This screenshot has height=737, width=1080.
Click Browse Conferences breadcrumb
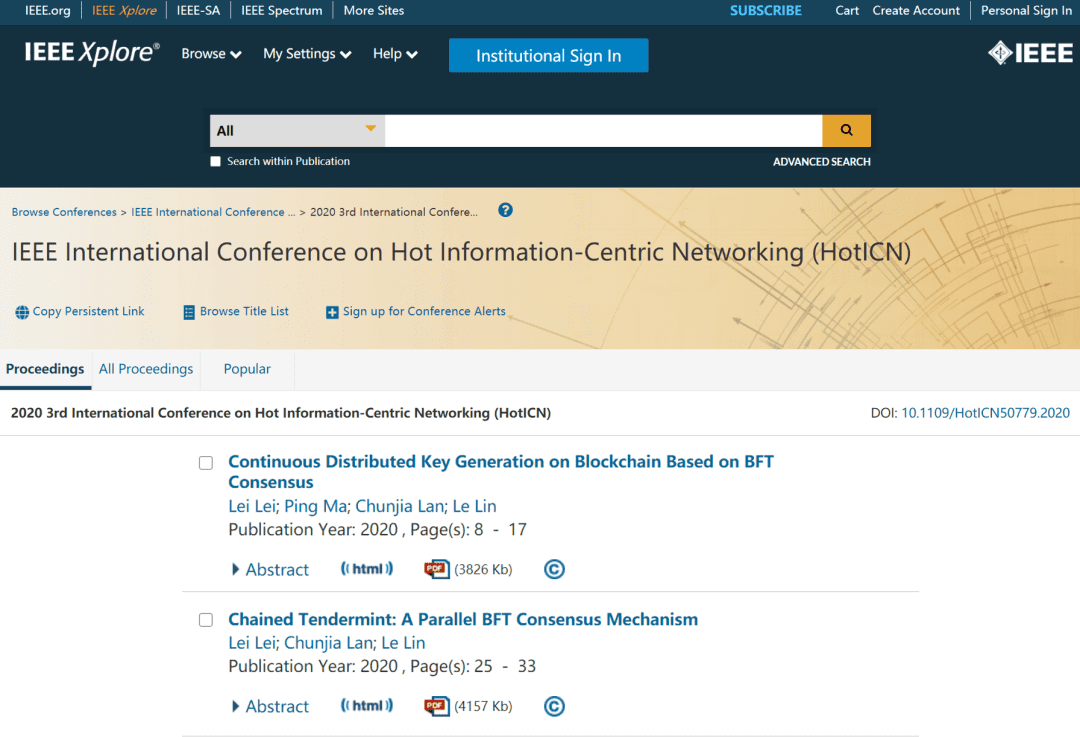64,212
